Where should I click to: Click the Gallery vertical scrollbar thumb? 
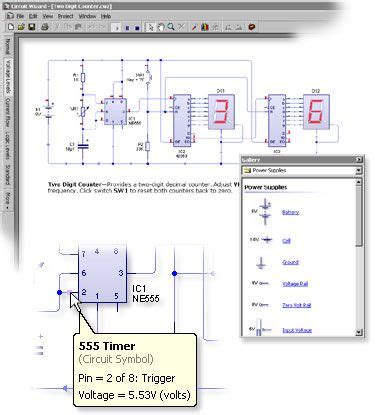(358, 216)
